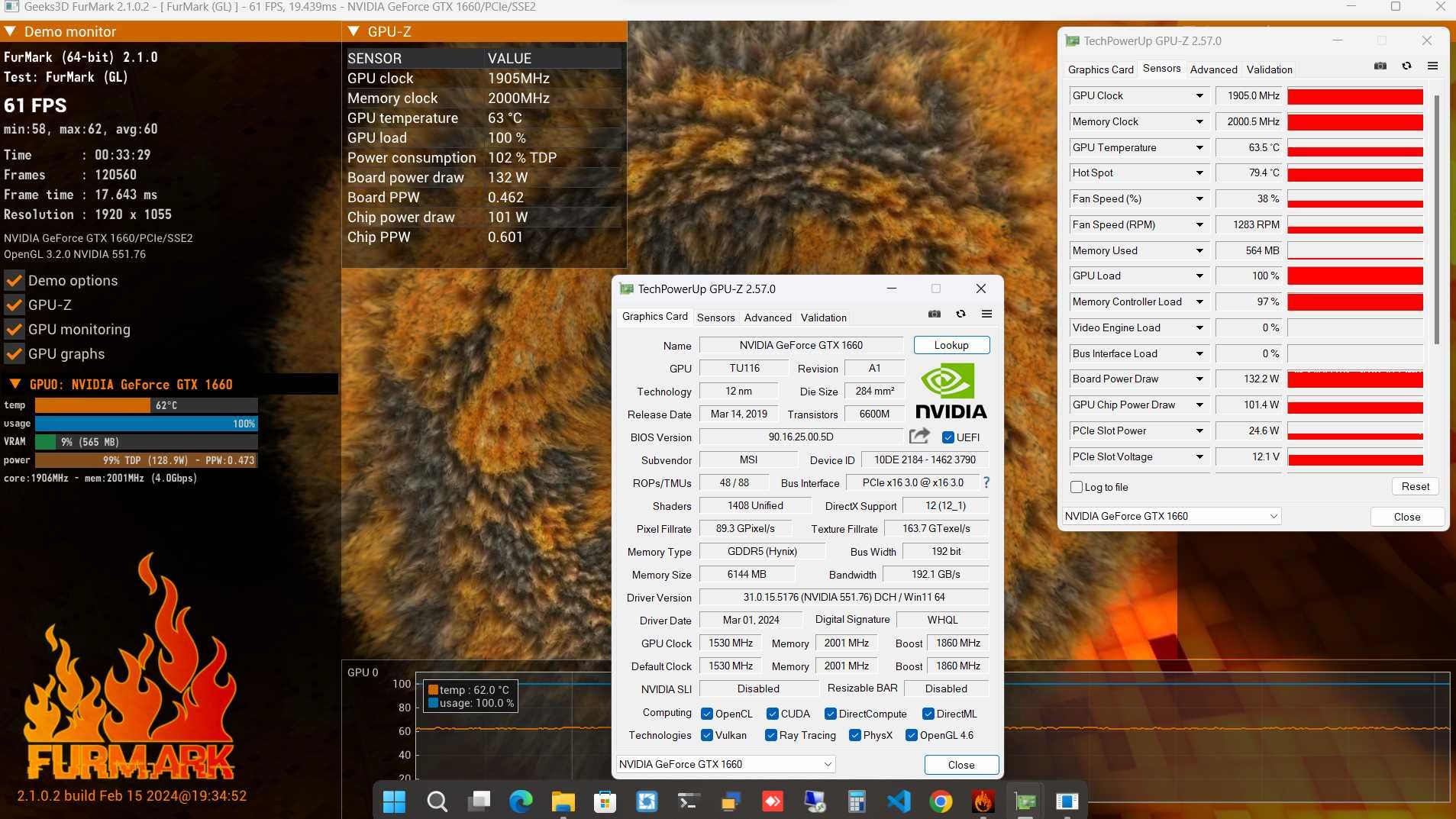Viewport: 1456px width, 819px height.
Task: Open the terminal icon on taskbar
Action: point(689,801)
